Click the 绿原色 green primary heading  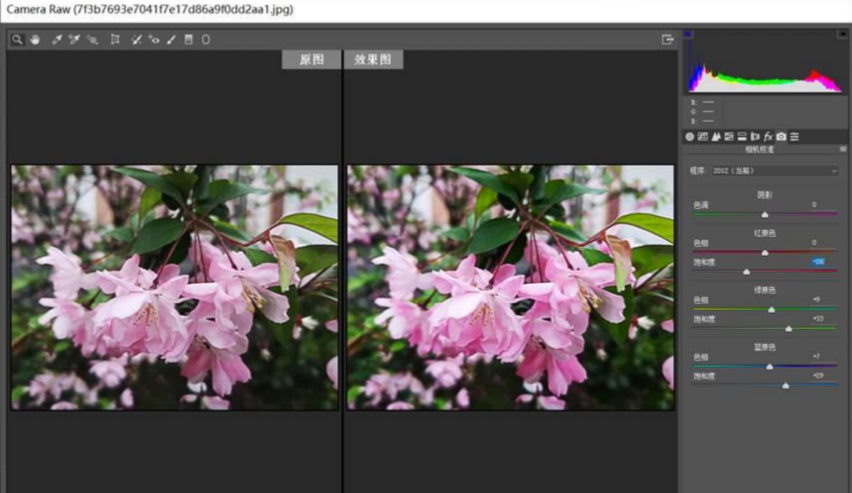click(765, 290)
